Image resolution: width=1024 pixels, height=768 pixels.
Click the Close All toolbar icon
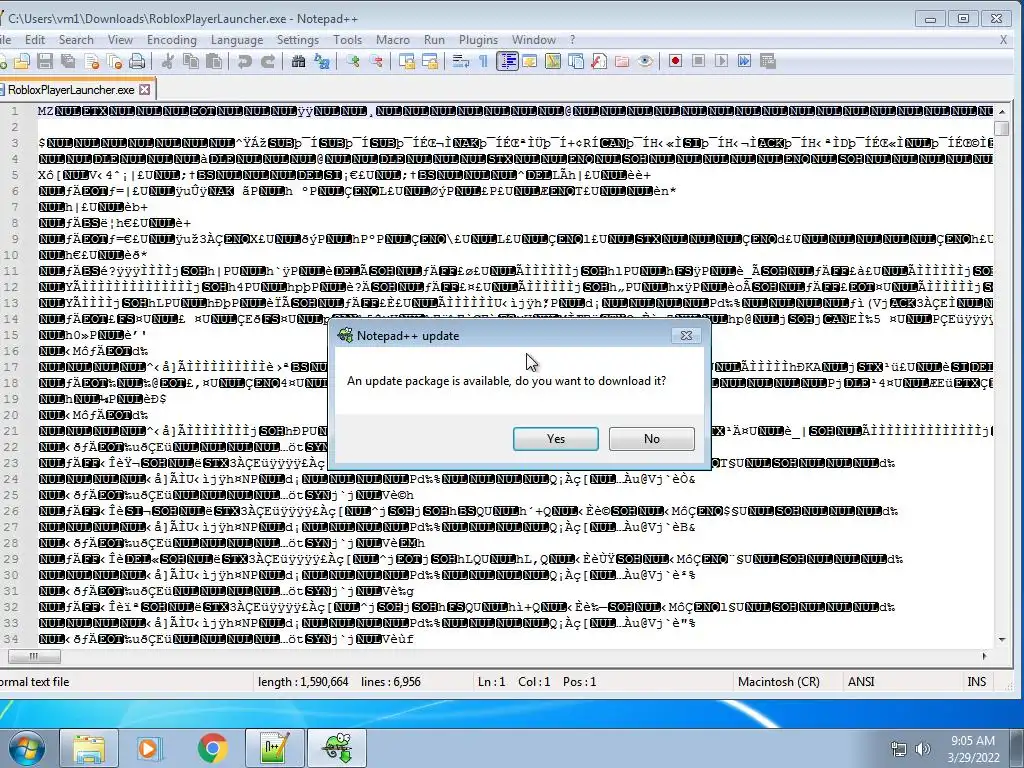tap(115, 61)
